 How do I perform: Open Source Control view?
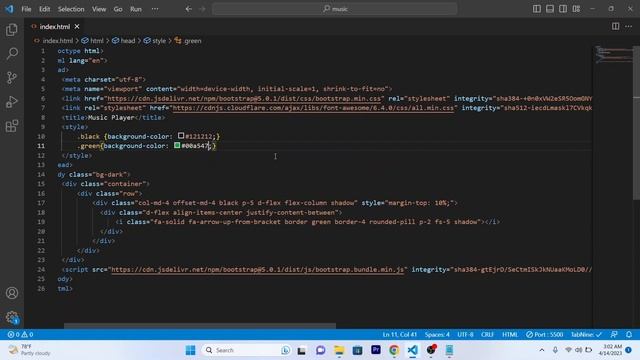point(12,78)
